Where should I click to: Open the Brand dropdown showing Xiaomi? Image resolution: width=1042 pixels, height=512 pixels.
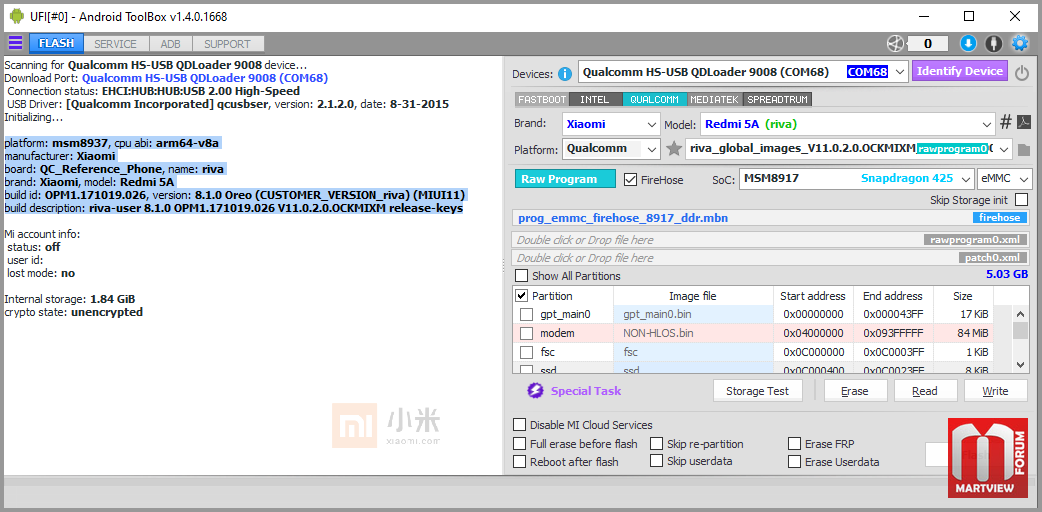[611, 124]
